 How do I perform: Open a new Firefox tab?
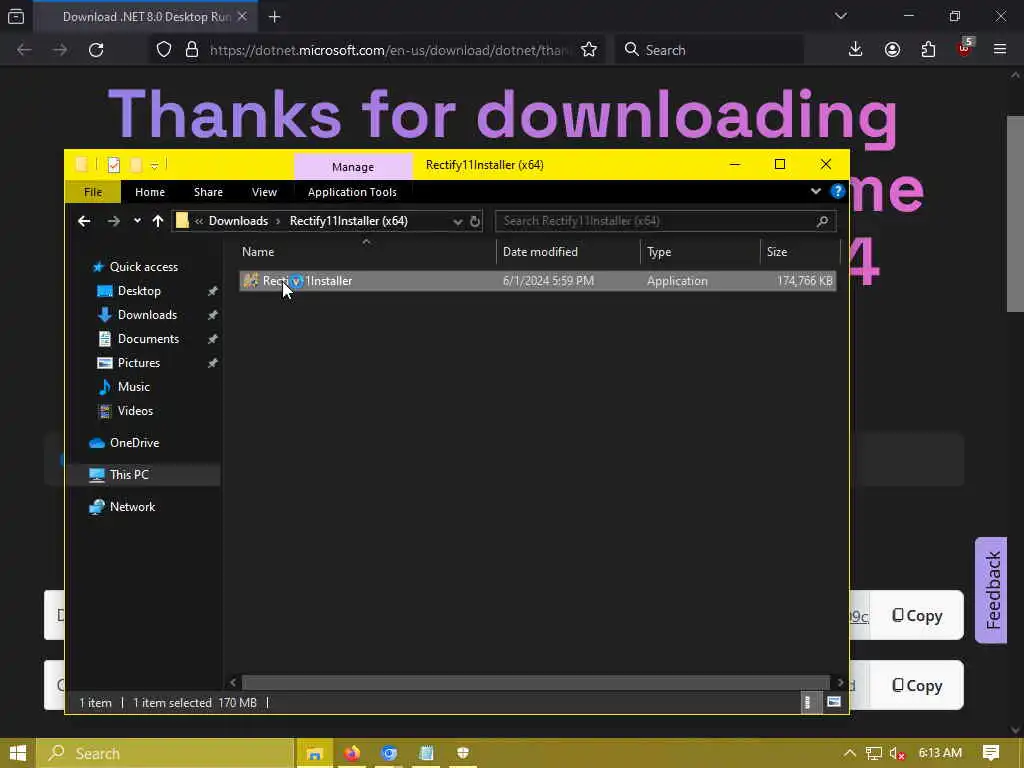274,17
